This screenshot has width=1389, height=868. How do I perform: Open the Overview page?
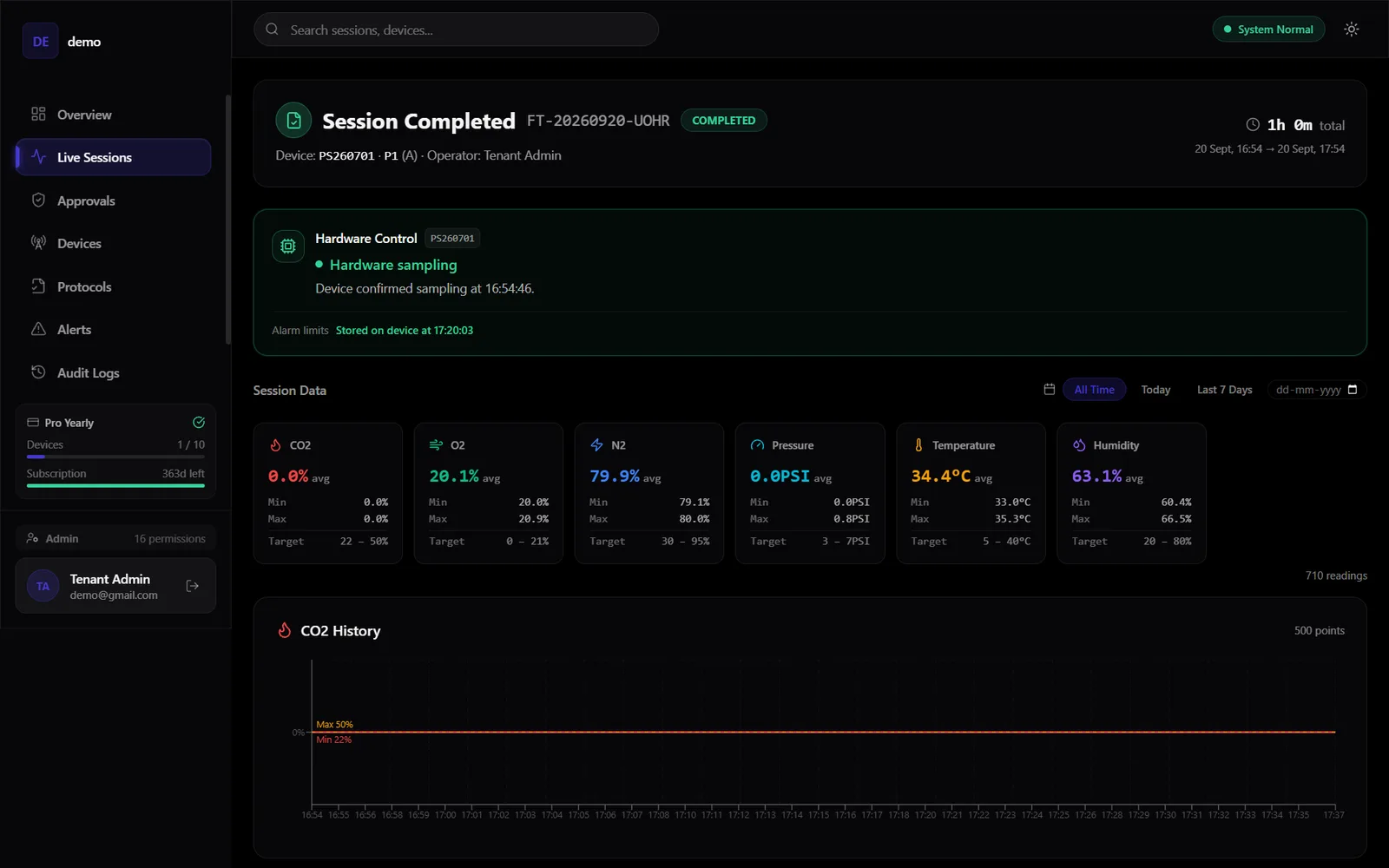[113, 115]
